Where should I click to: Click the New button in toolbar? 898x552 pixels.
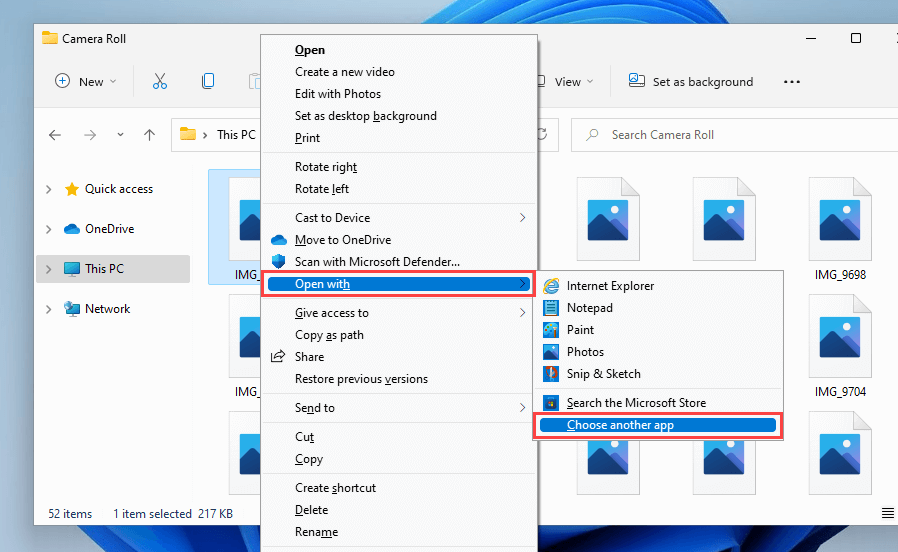85,82
